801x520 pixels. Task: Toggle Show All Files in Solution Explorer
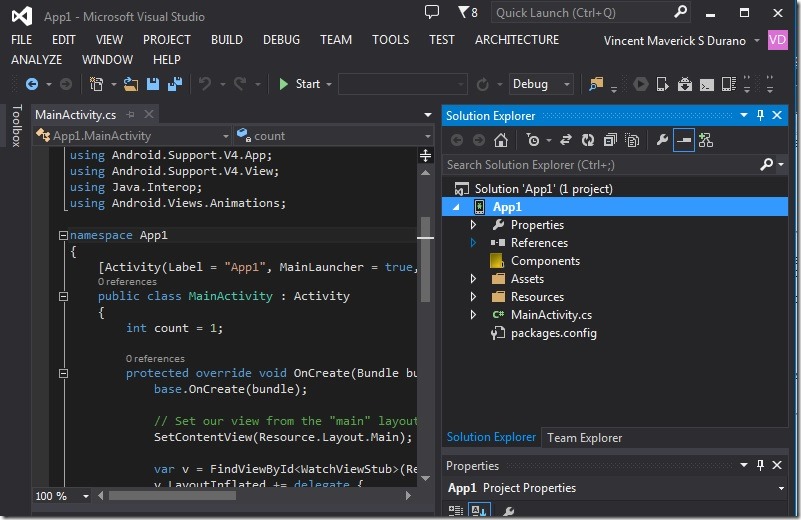[x=631, y=141]
